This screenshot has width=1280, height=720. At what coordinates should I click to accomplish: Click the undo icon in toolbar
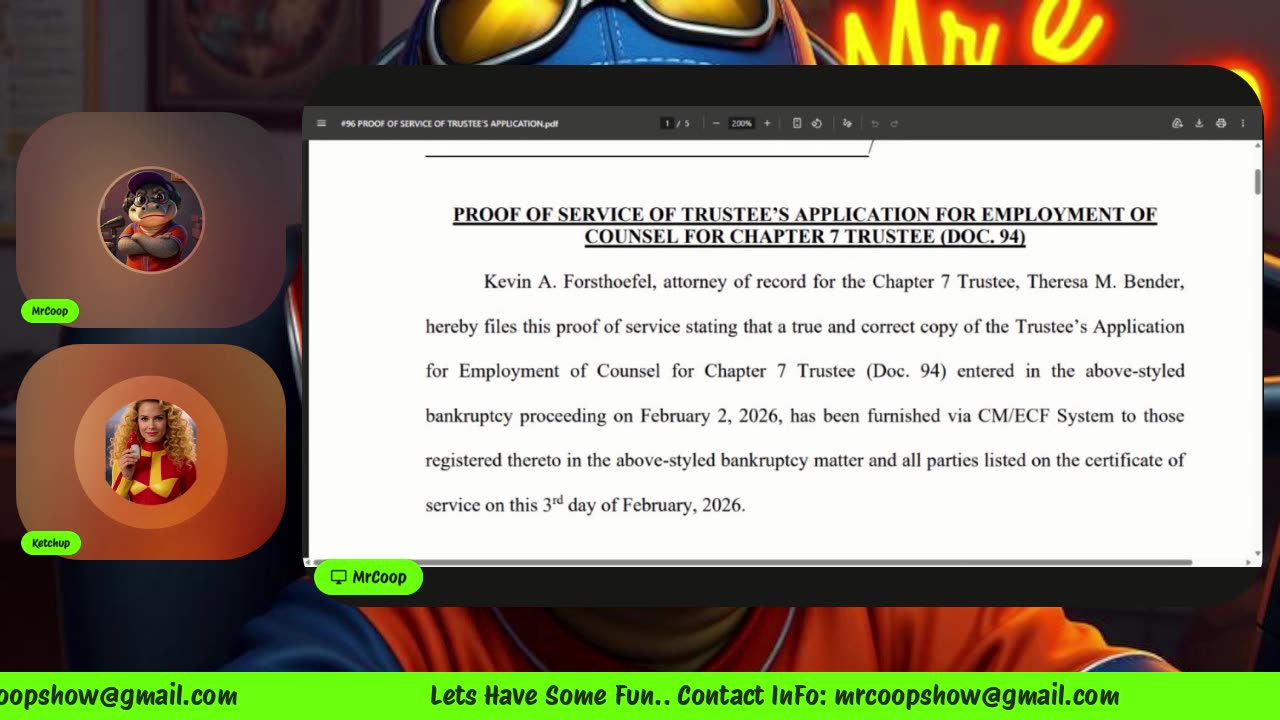(x=875, y=124)
